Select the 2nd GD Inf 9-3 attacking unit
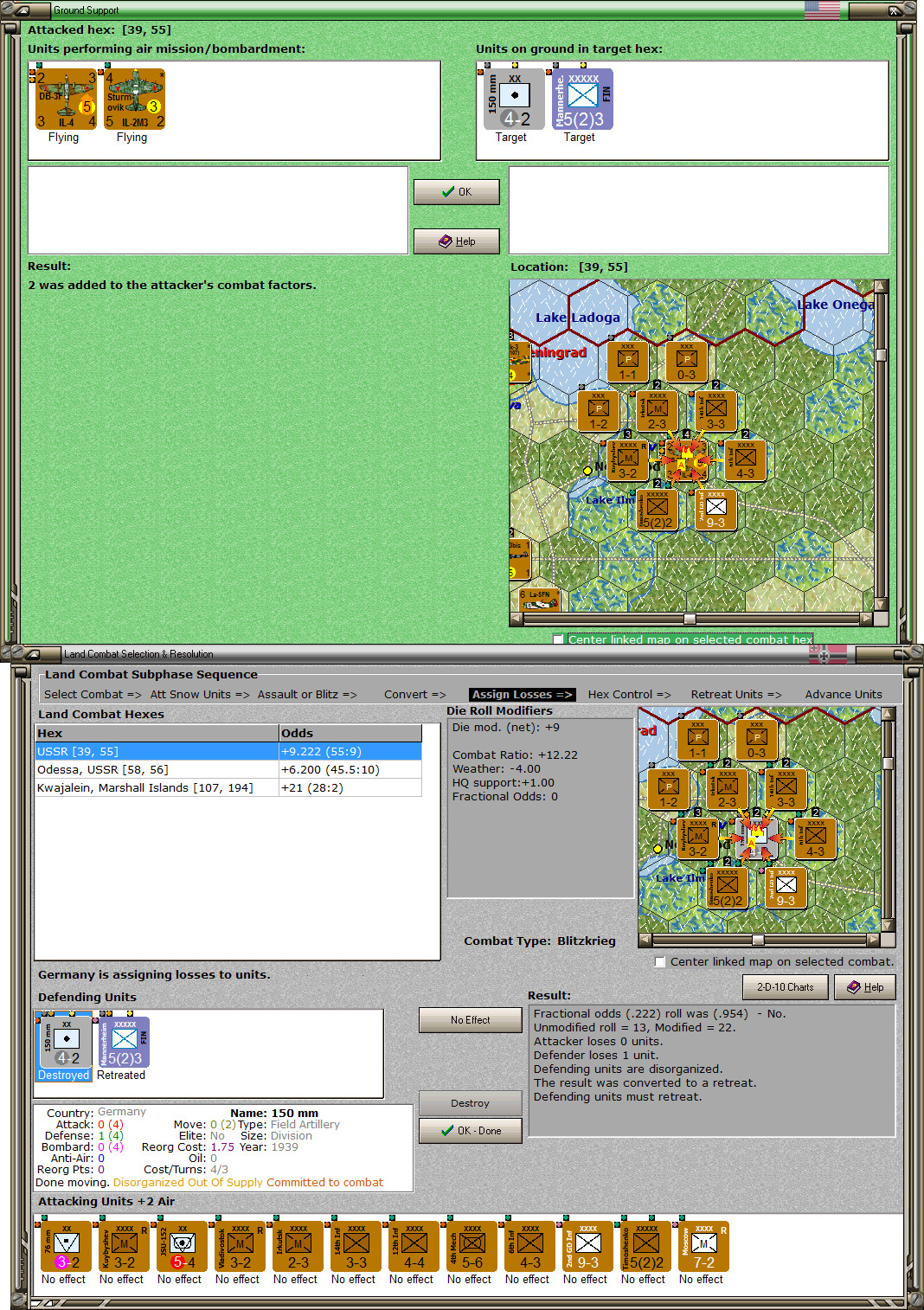This screenshot has width=924, height=1310. (x=587, y=1246)
